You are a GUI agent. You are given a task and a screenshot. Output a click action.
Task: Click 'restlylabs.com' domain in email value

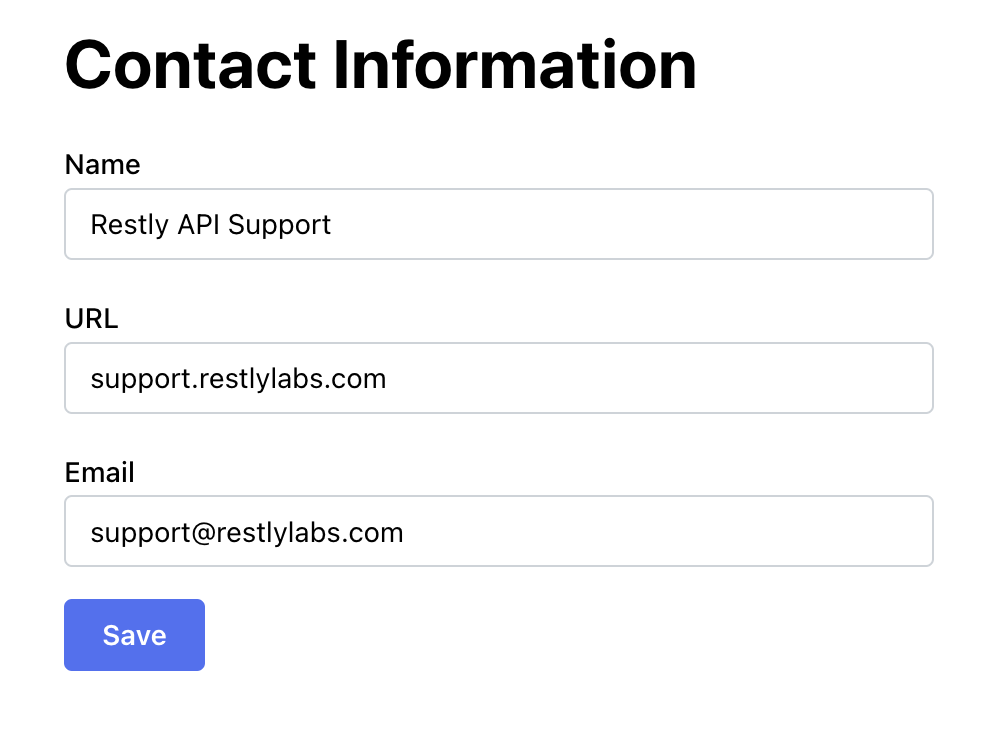point(310,532)
